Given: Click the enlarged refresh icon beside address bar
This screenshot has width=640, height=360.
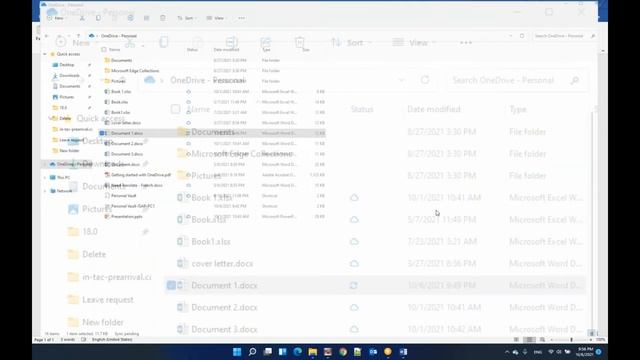Looking at the screenshot, I should pyautogui.click(x=425, y=80).
